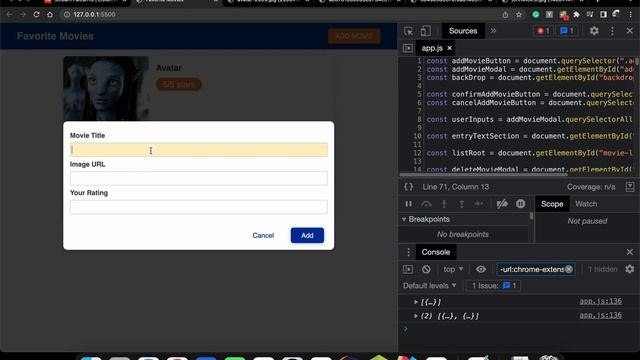This screenshot has height=360, width=640.
Task: Go to the browser home icon
Action: [50, 15]
